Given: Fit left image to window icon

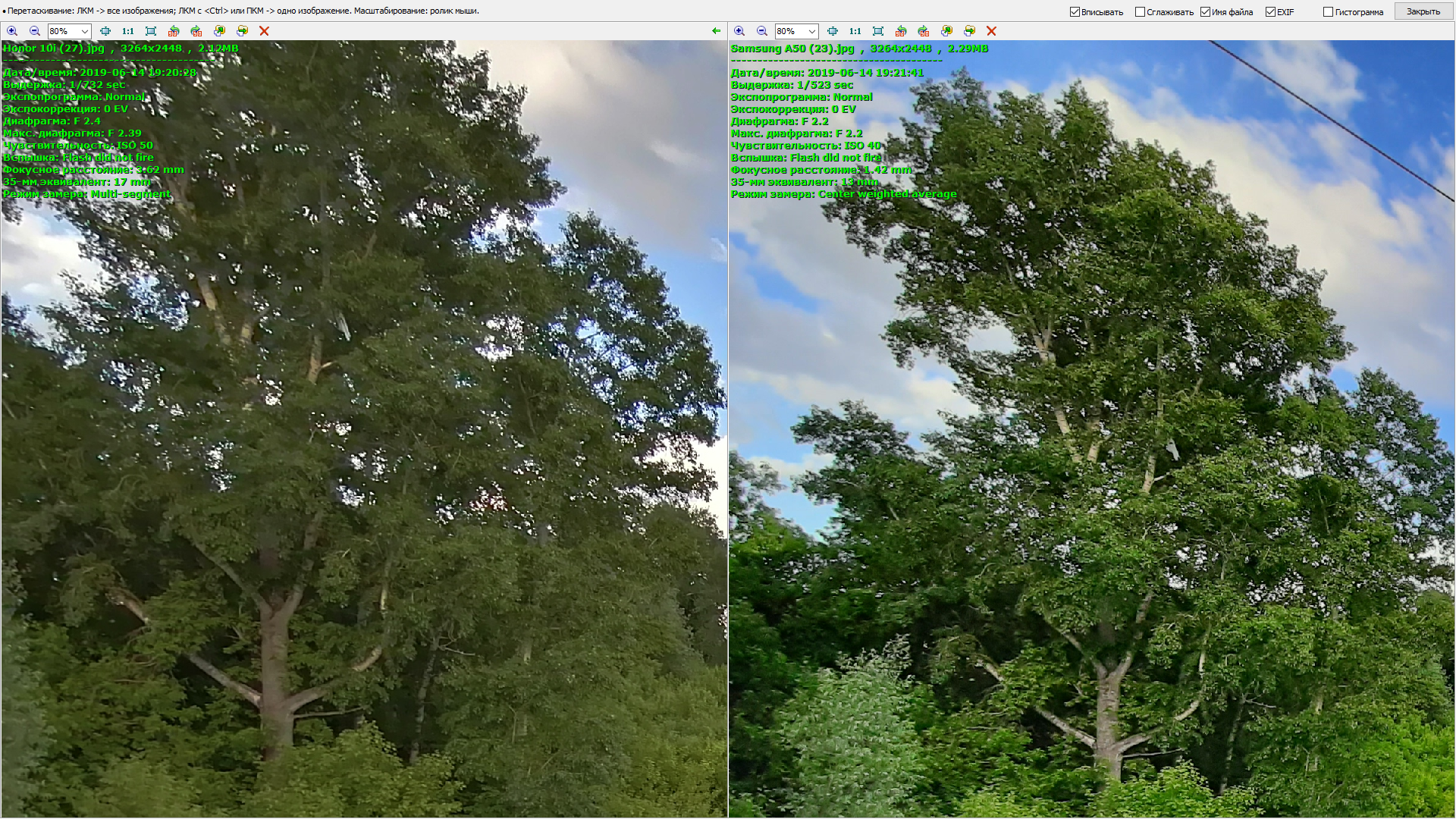Looking at the screenshot, I should [105, 31].
